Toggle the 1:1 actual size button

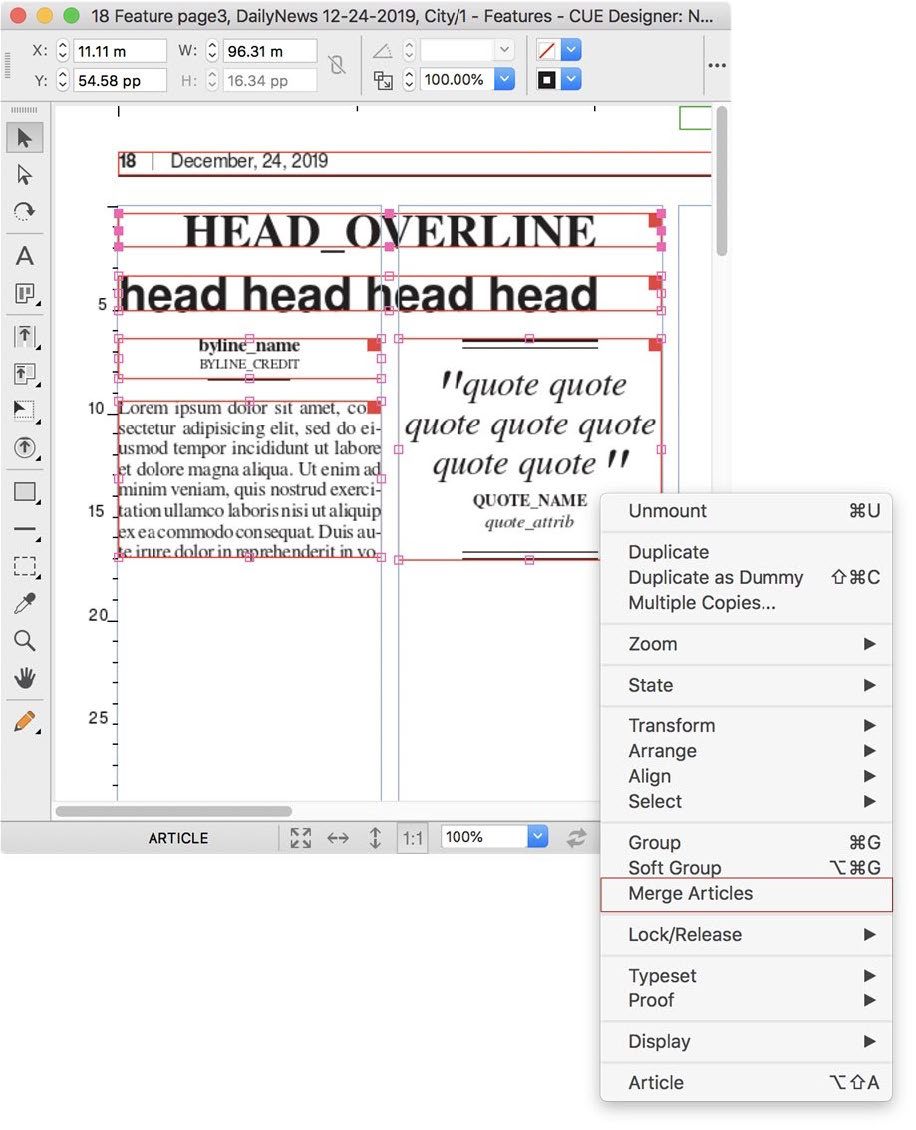[x=413, y=838]
